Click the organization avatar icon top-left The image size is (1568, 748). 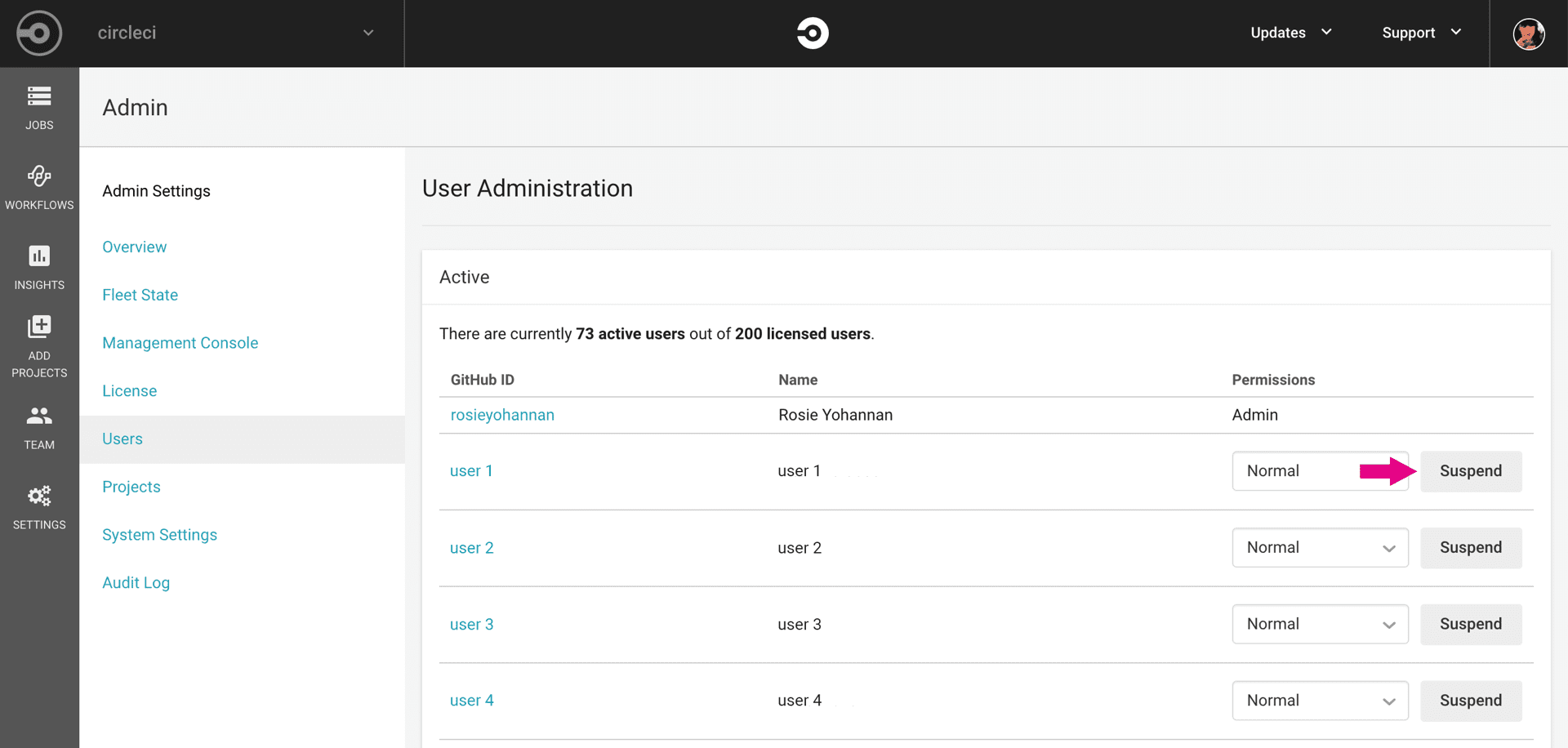point(39,33)
